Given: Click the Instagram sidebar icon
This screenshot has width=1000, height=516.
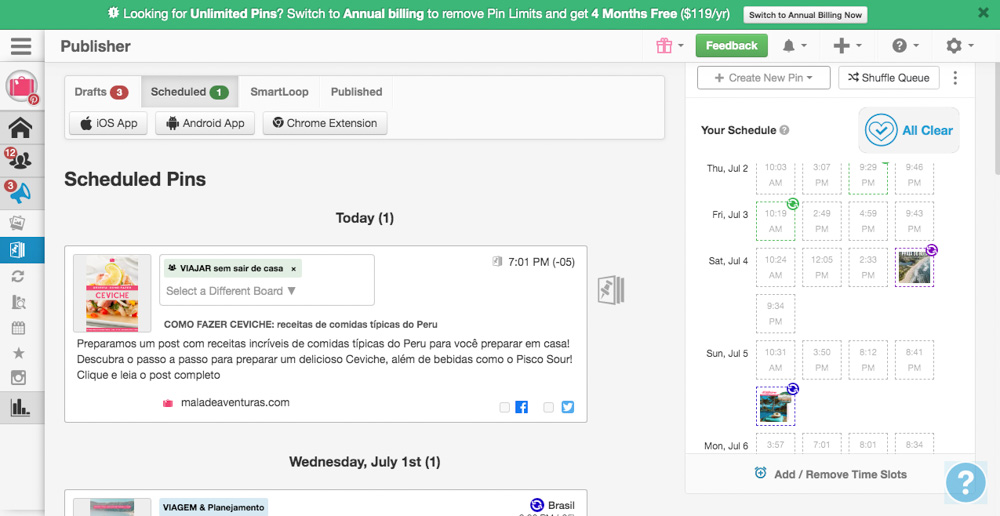Looking at the screenshot, I should point(18,378).
